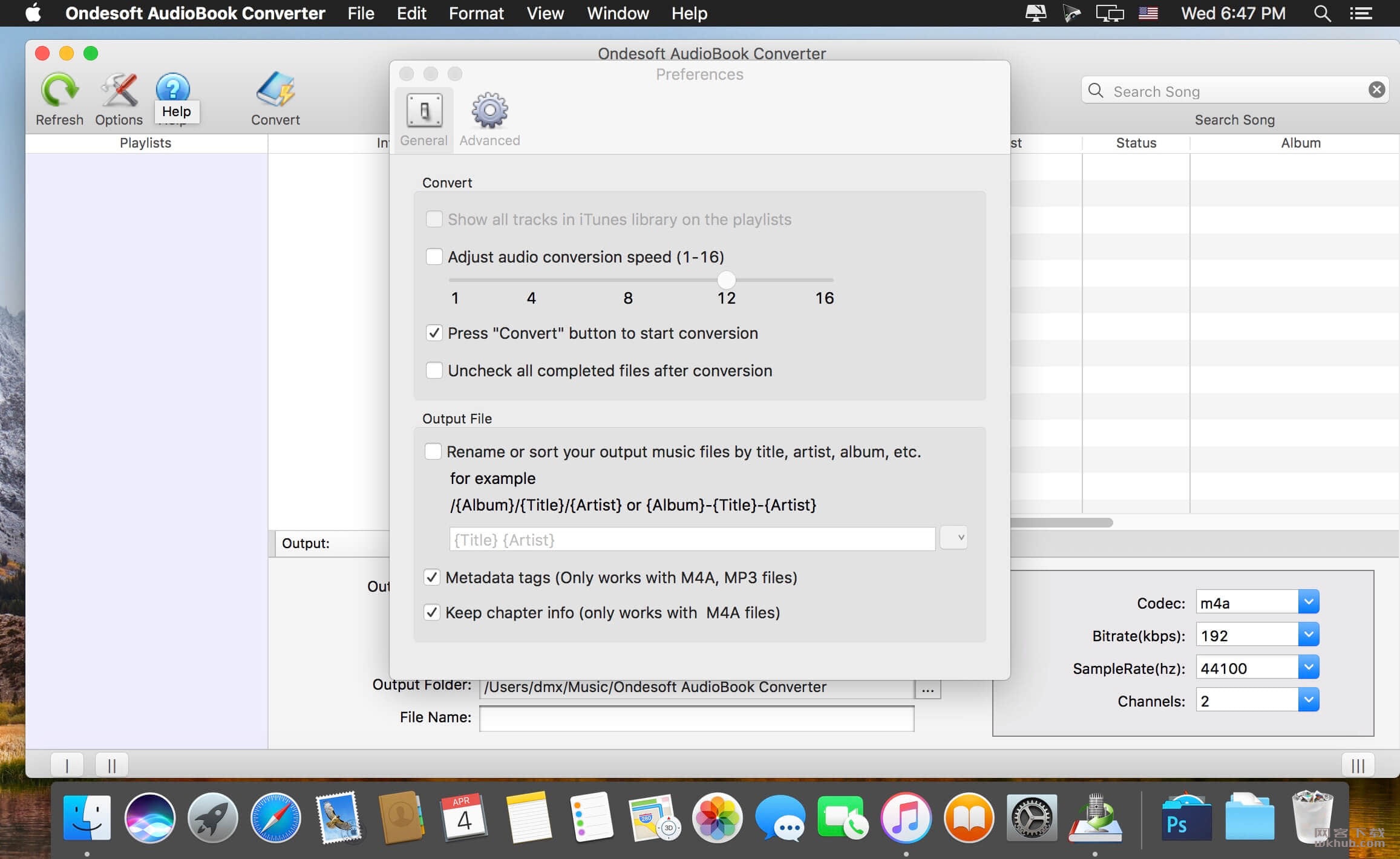The width and height of the screenshot is (1400, 859).
Task: Select the General preferences switch icon
Action: 424,111
